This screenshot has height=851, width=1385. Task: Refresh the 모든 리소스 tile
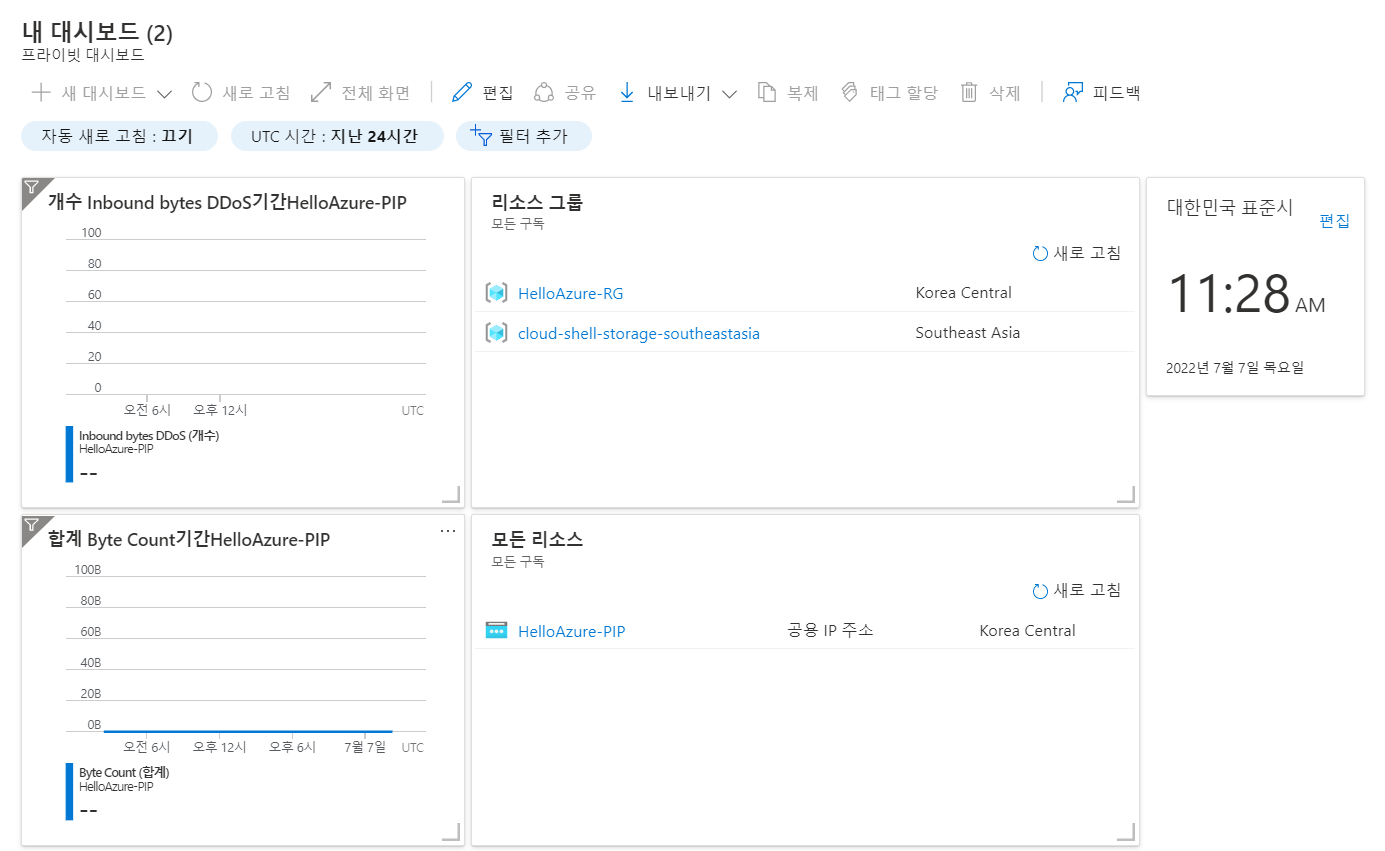pos(1077,590)
